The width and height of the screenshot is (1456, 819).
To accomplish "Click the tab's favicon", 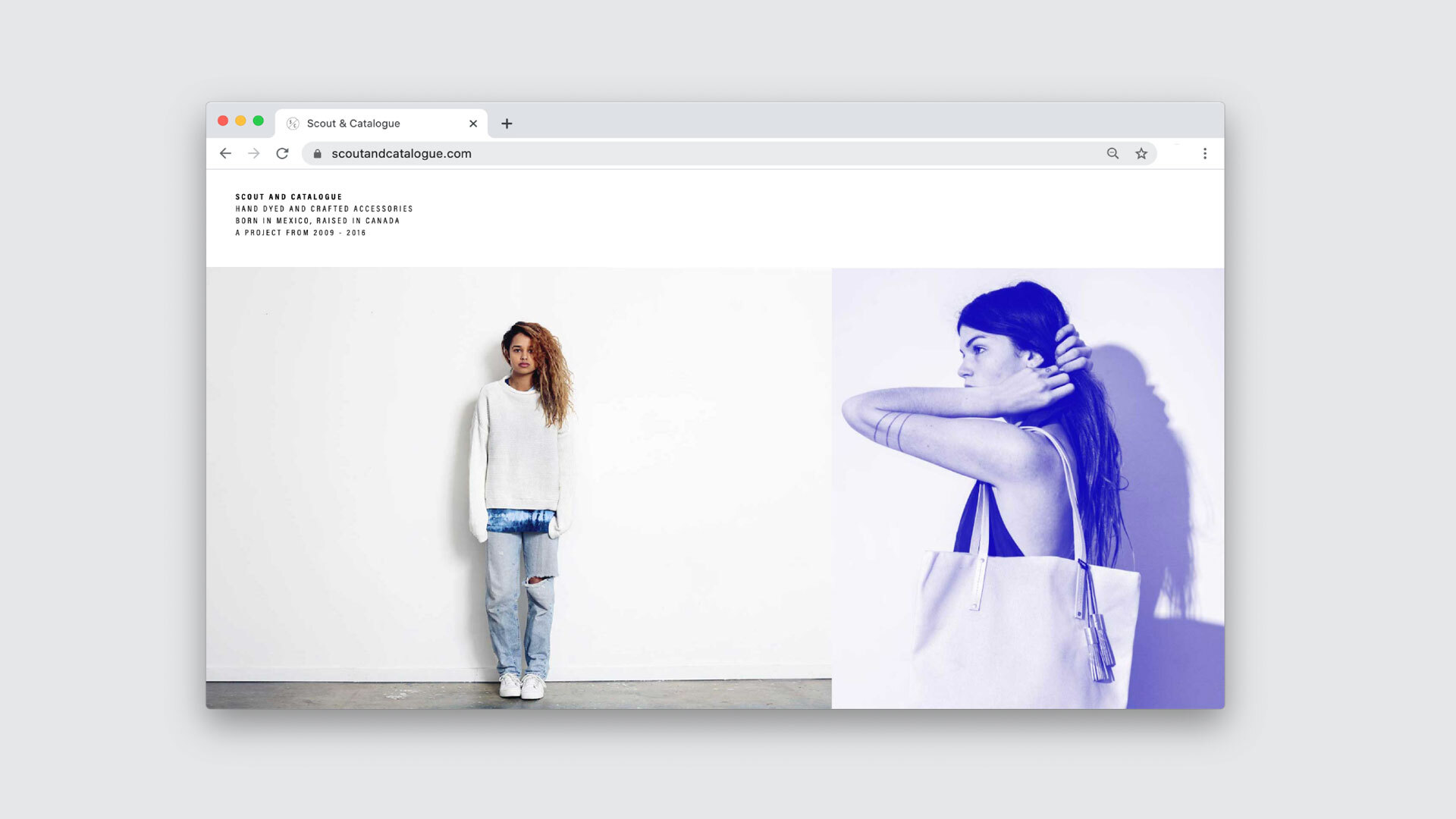I will click(293, 124).
